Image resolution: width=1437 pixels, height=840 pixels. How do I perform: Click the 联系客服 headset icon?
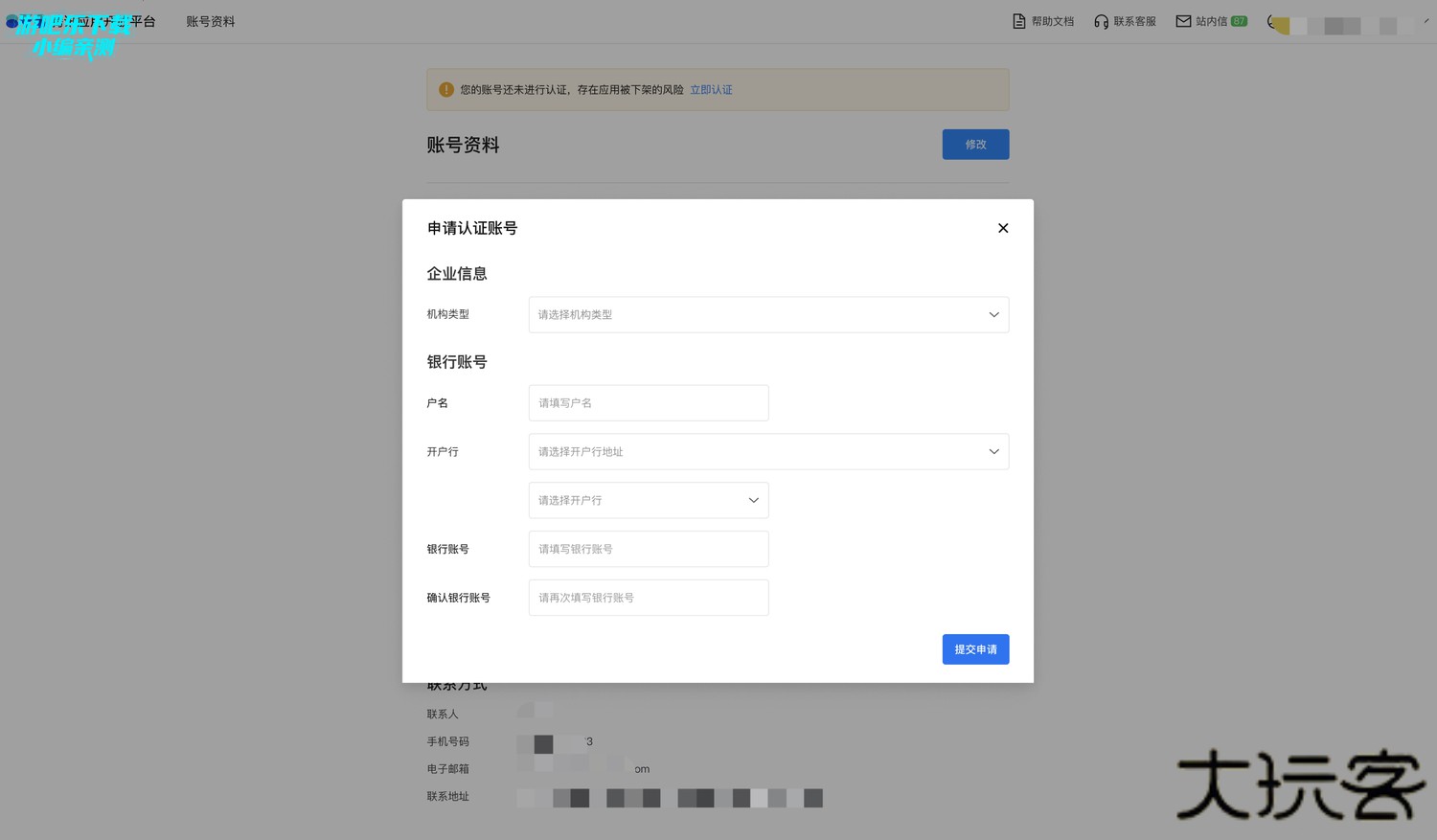(x=1101, y=21)
